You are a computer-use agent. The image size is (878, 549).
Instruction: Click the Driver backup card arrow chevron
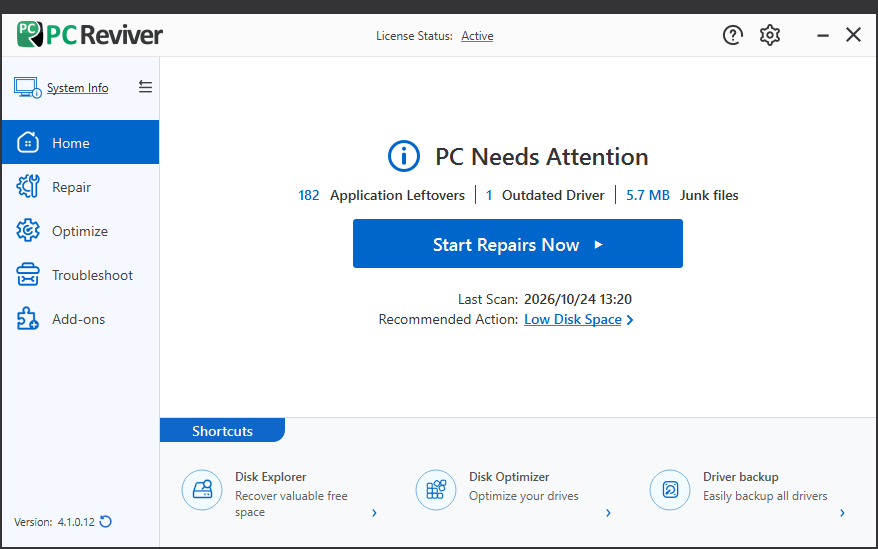coord(843,513)
